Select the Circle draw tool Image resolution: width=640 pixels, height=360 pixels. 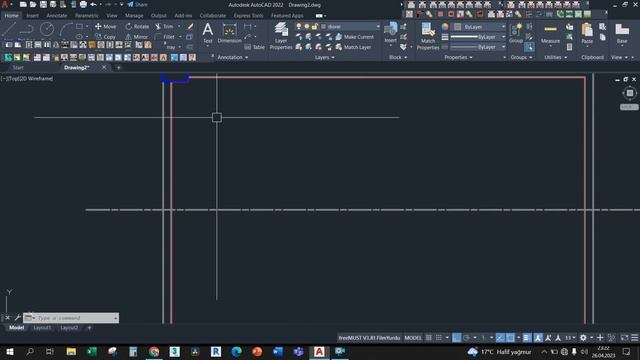point(47,29)
